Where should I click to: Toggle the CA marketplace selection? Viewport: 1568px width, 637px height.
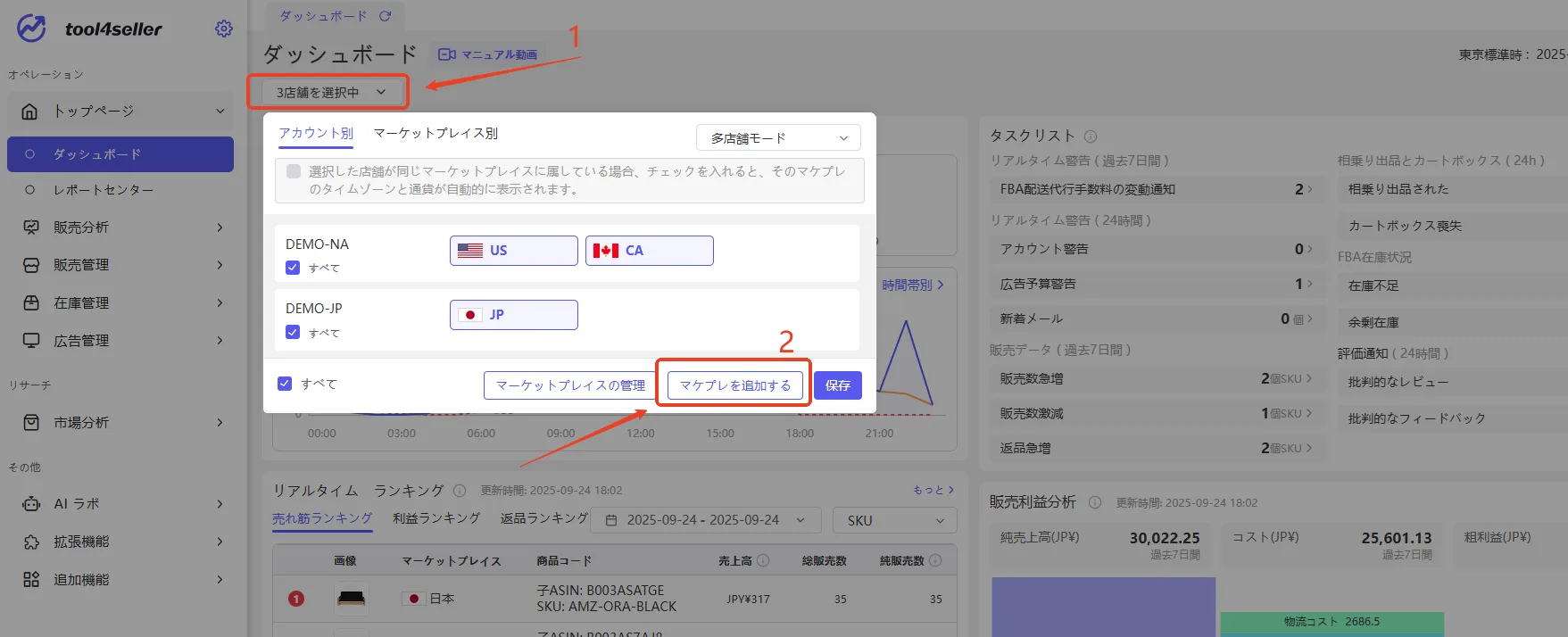[650, 251]
